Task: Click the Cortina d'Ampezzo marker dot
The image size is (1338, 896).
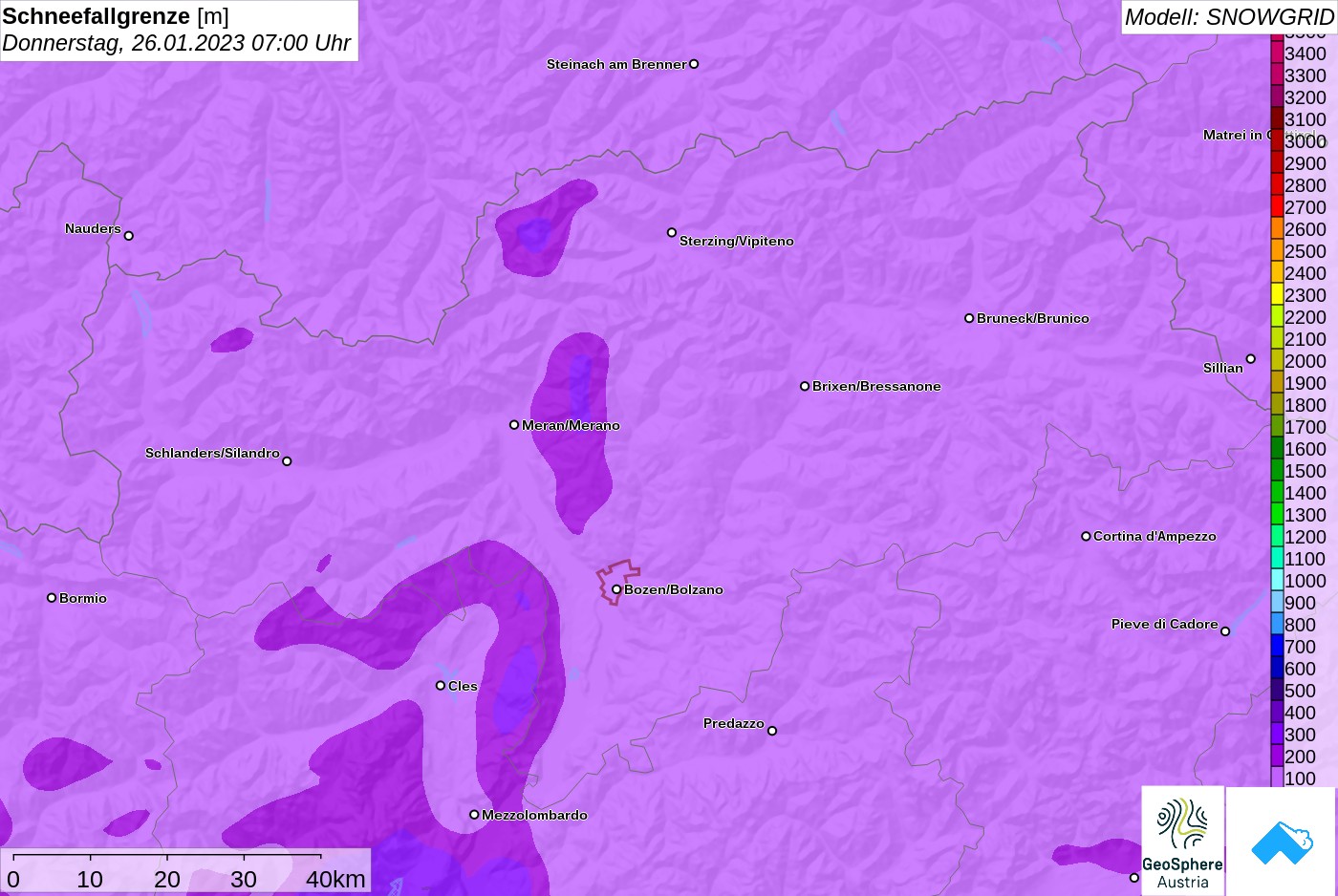Action: (x=1086, y=536)
